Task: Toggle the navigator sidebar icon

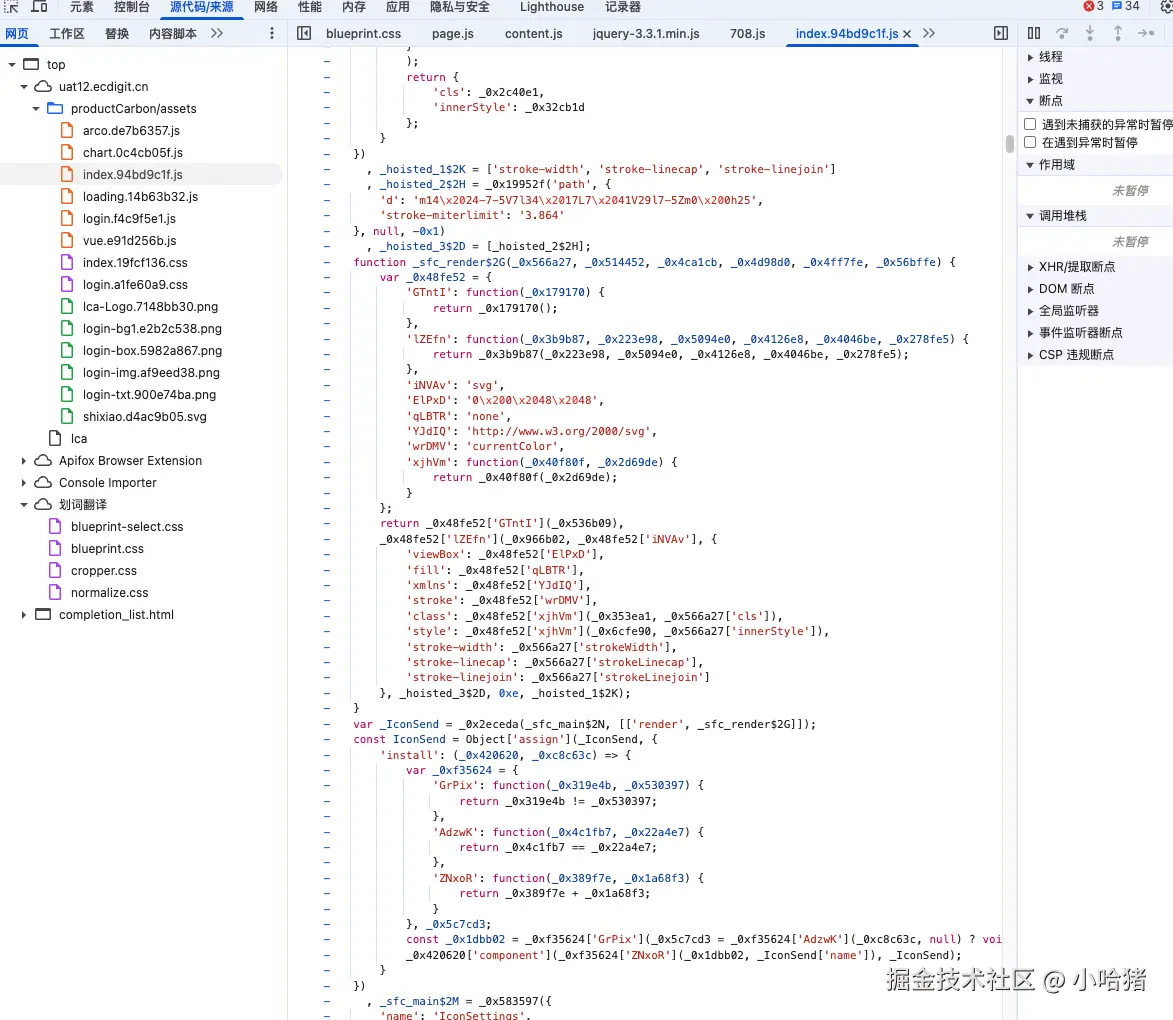Action: pos(304,33)
